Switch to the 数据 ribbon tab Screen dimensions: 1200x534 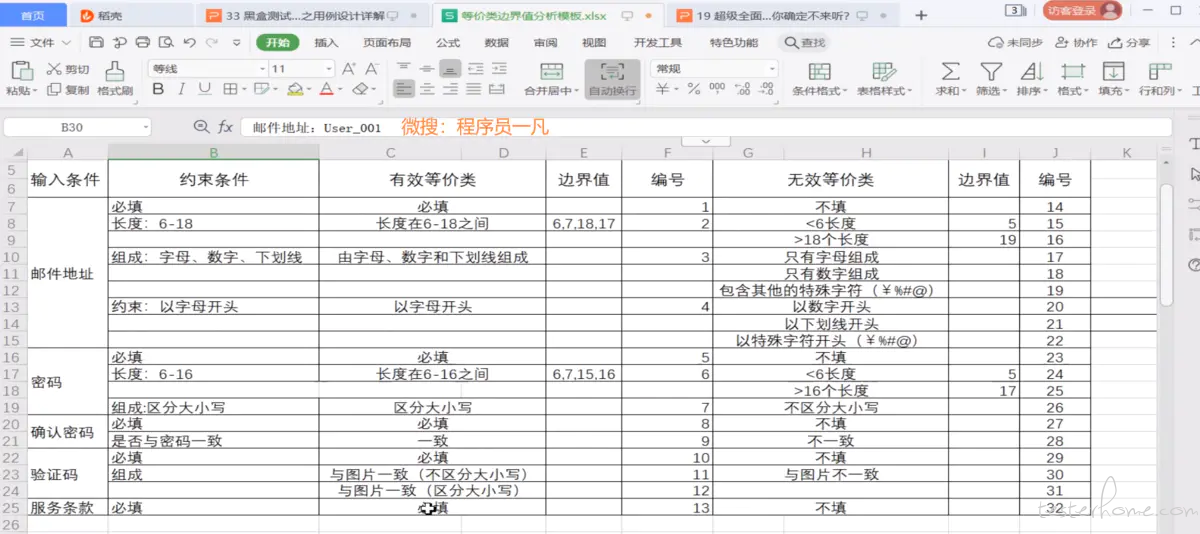point(497,43)
